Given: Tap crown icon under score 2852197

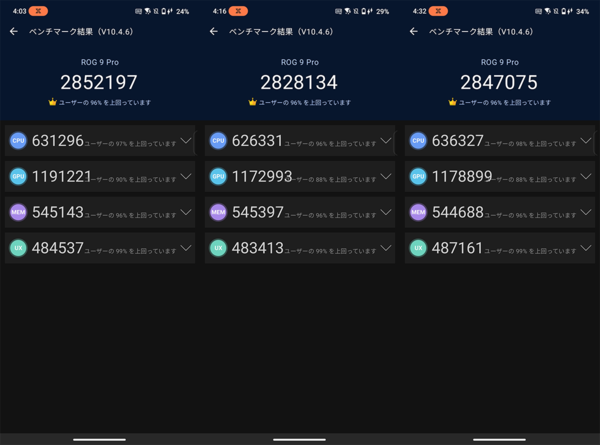Looking at the screenshot, I should click(x=52, y=102).
